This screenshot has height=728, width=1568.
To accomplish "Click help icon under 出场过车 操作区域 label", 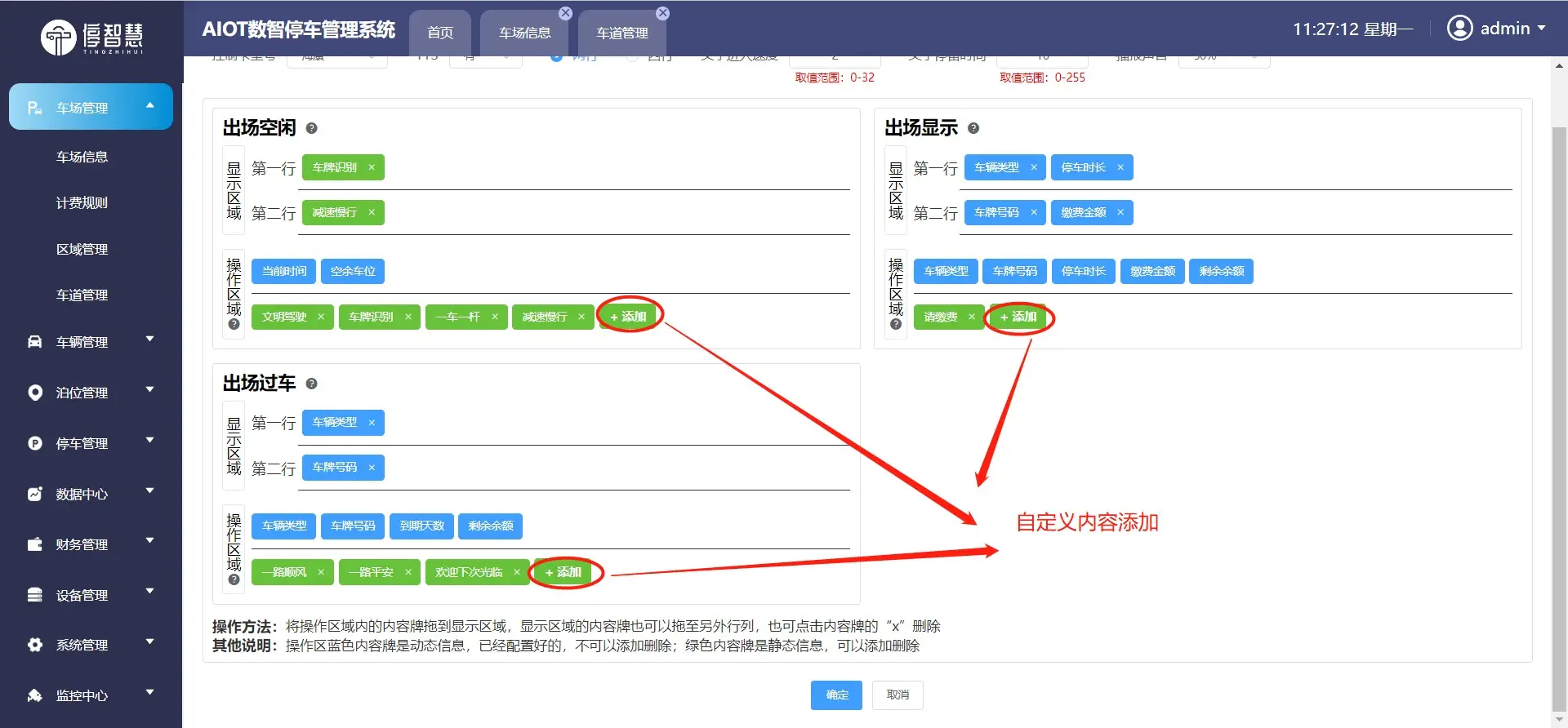I will [x=234, y=579].
